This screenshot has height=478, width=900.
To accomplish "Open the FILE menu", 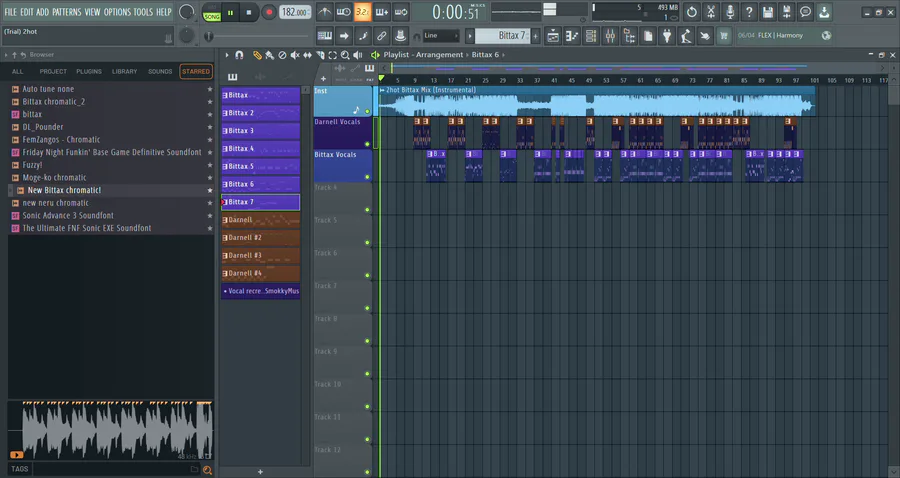I will pos(10,12).
